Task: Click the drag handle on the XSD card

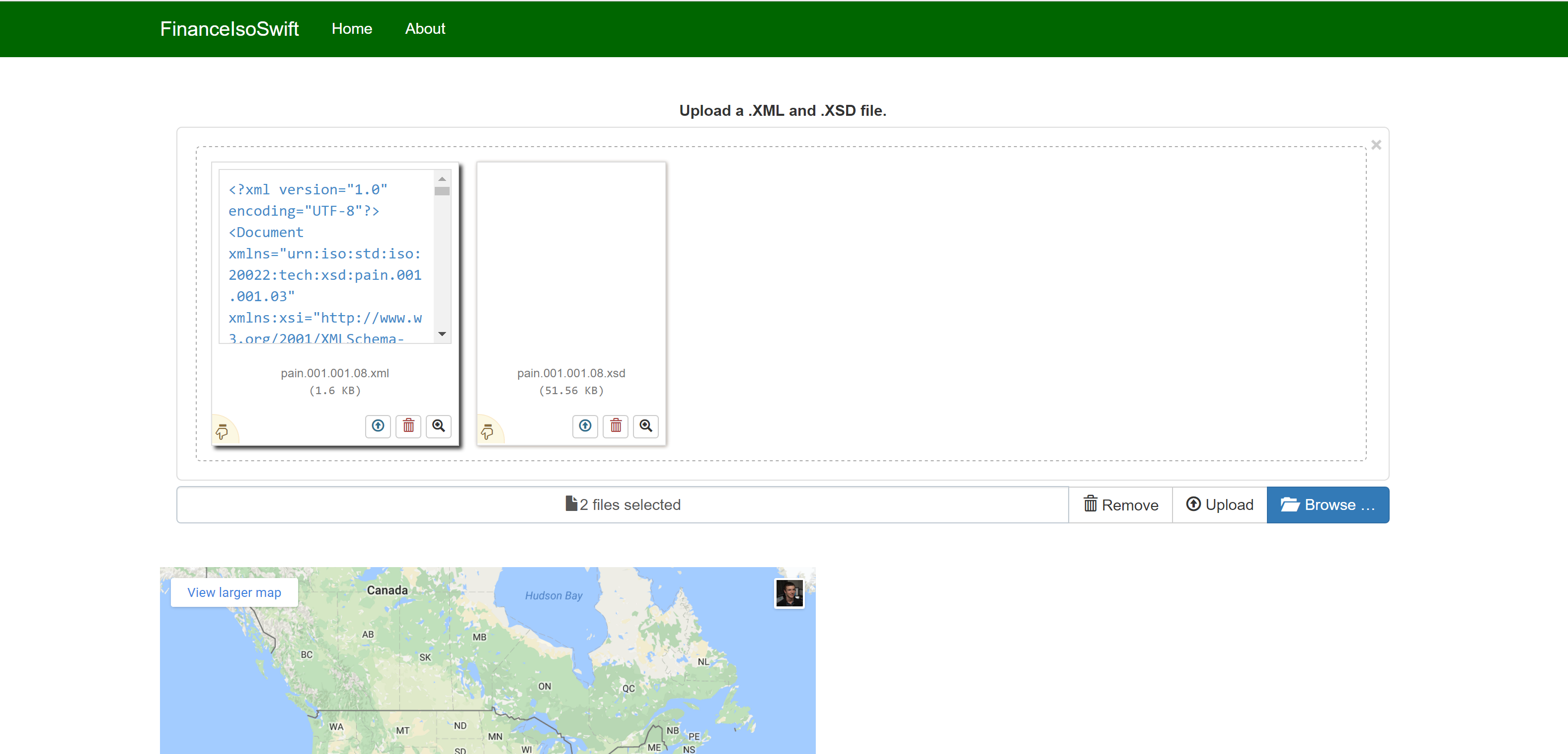Action: coord(487,432)
